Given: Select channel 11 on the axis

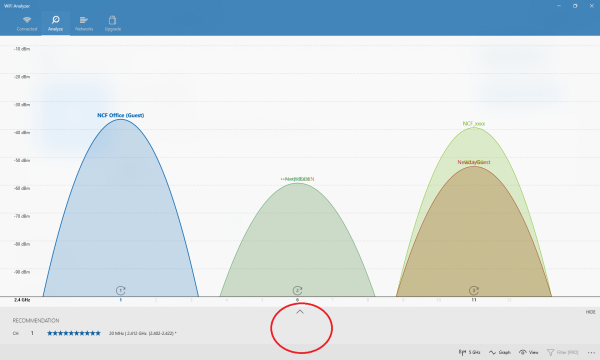Looking at the screenshot, I should point(474,300).
